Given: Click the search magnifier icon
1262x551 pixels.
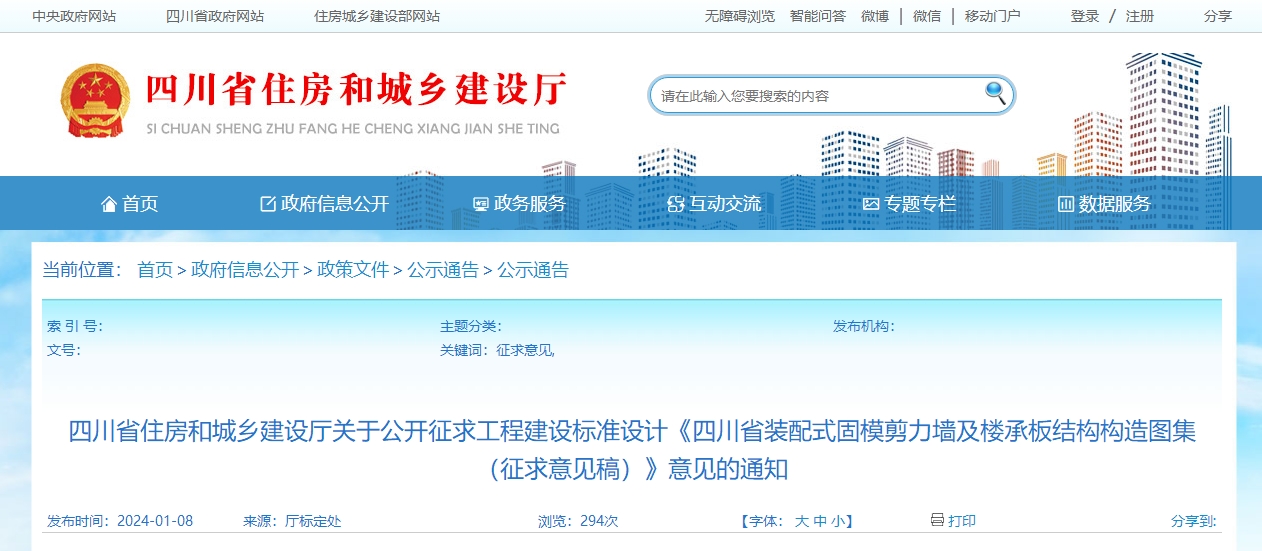Looking at the screenshot, I should pyautogui.click(x=995, y=93).
